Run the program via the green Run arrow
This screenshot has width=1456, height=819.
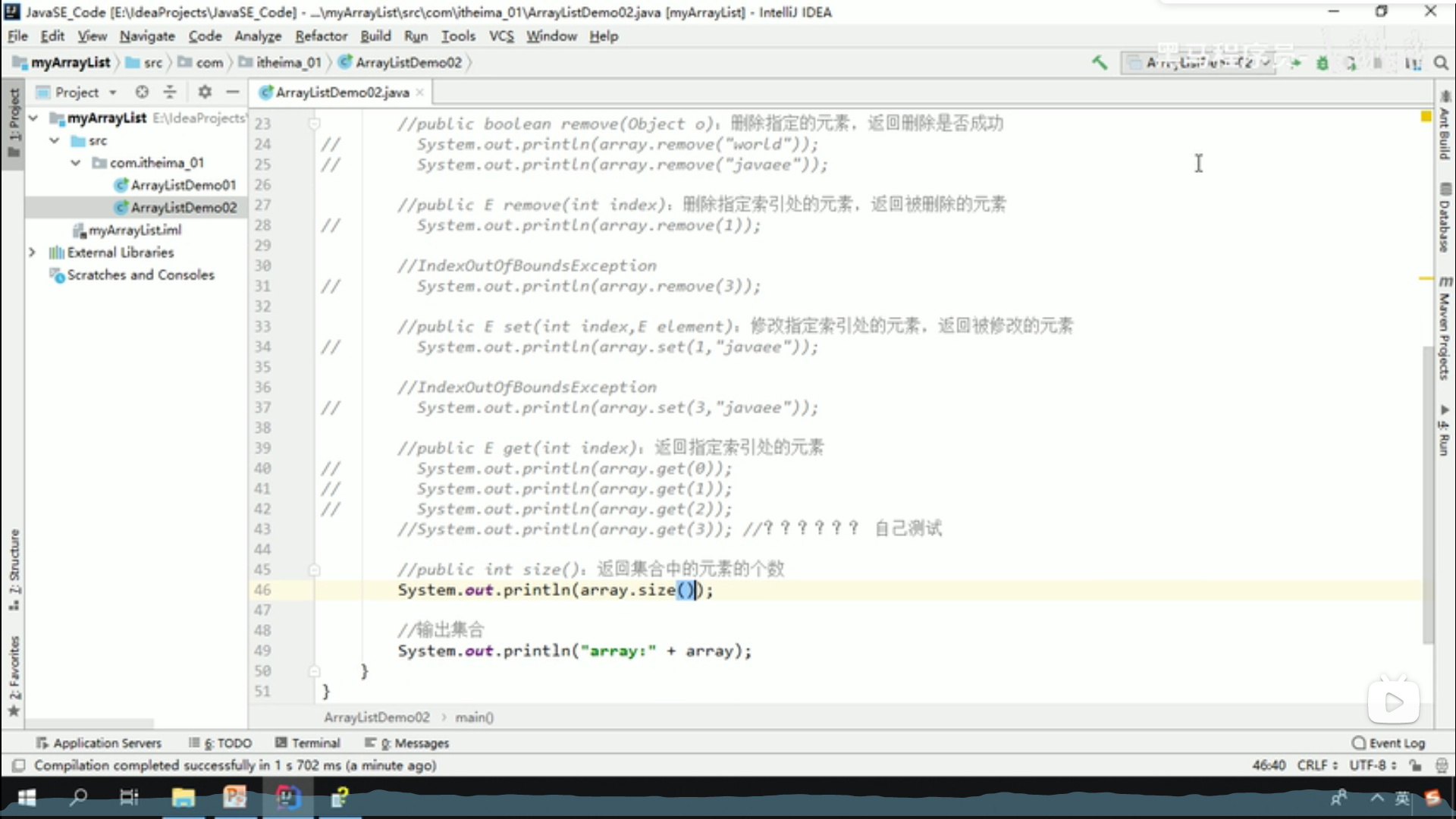[1296, 63]
